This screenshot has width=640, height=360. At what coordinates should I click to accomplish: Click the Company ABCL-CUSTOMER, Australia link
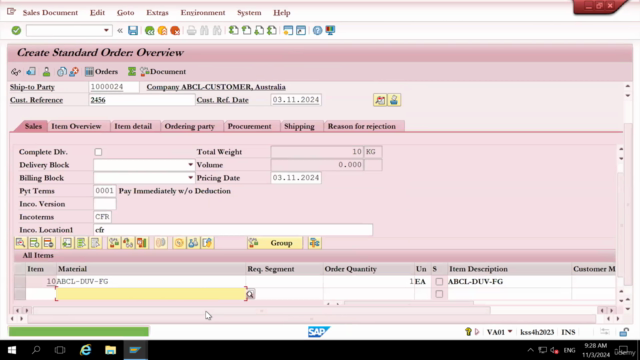tap(216, 87)
